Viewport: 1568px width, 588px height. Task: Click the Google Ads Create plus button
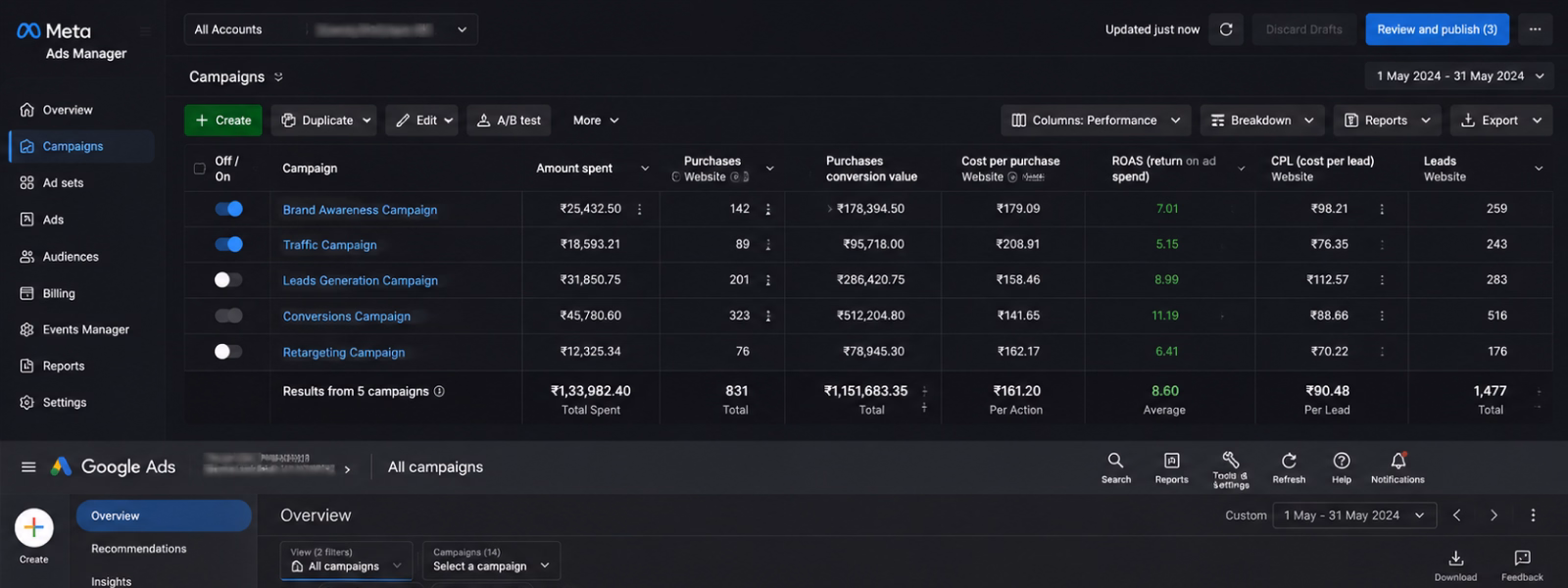[33, 527]
